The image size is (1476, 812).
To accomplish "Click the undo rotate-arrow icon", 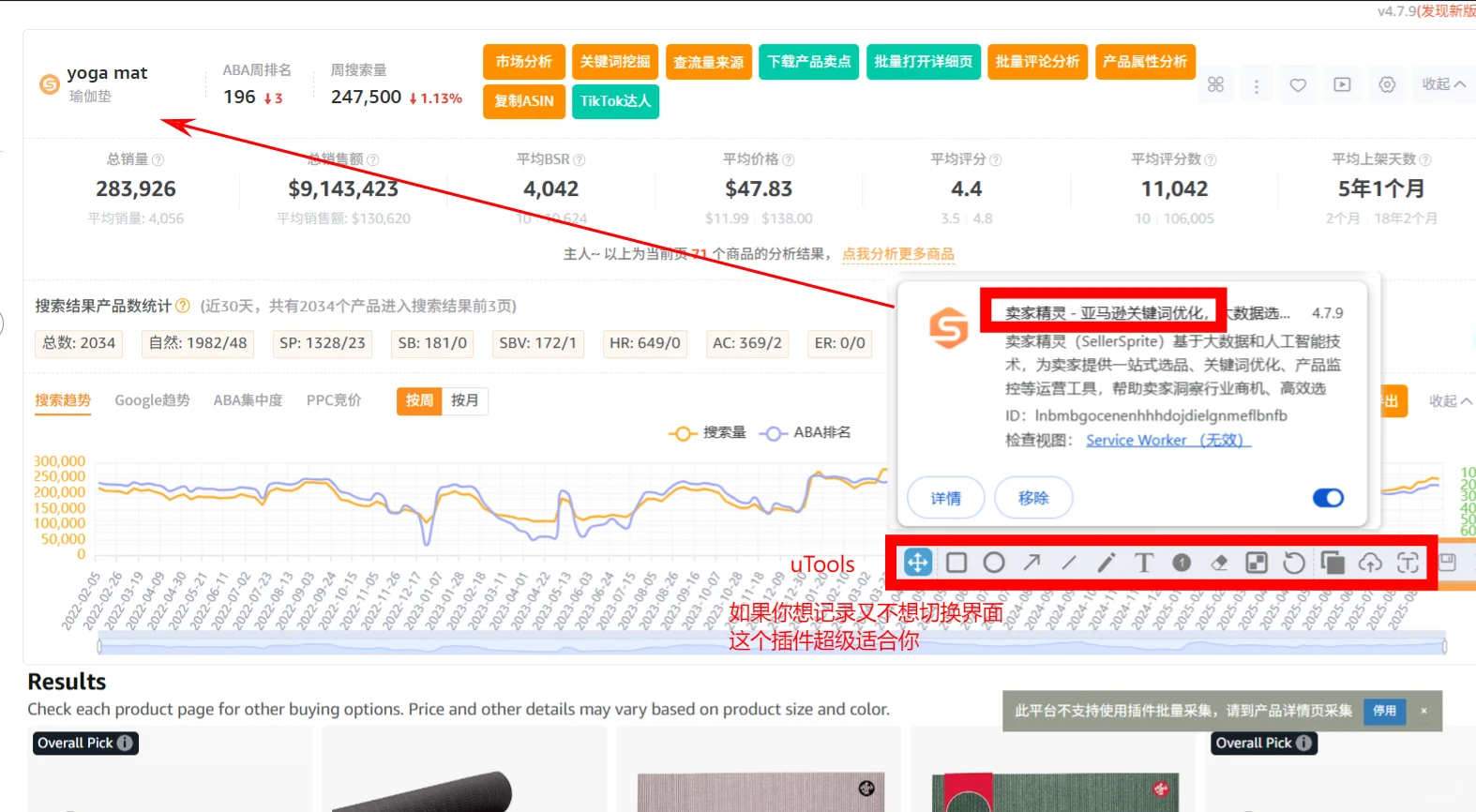I will [x=1294, y=563].
